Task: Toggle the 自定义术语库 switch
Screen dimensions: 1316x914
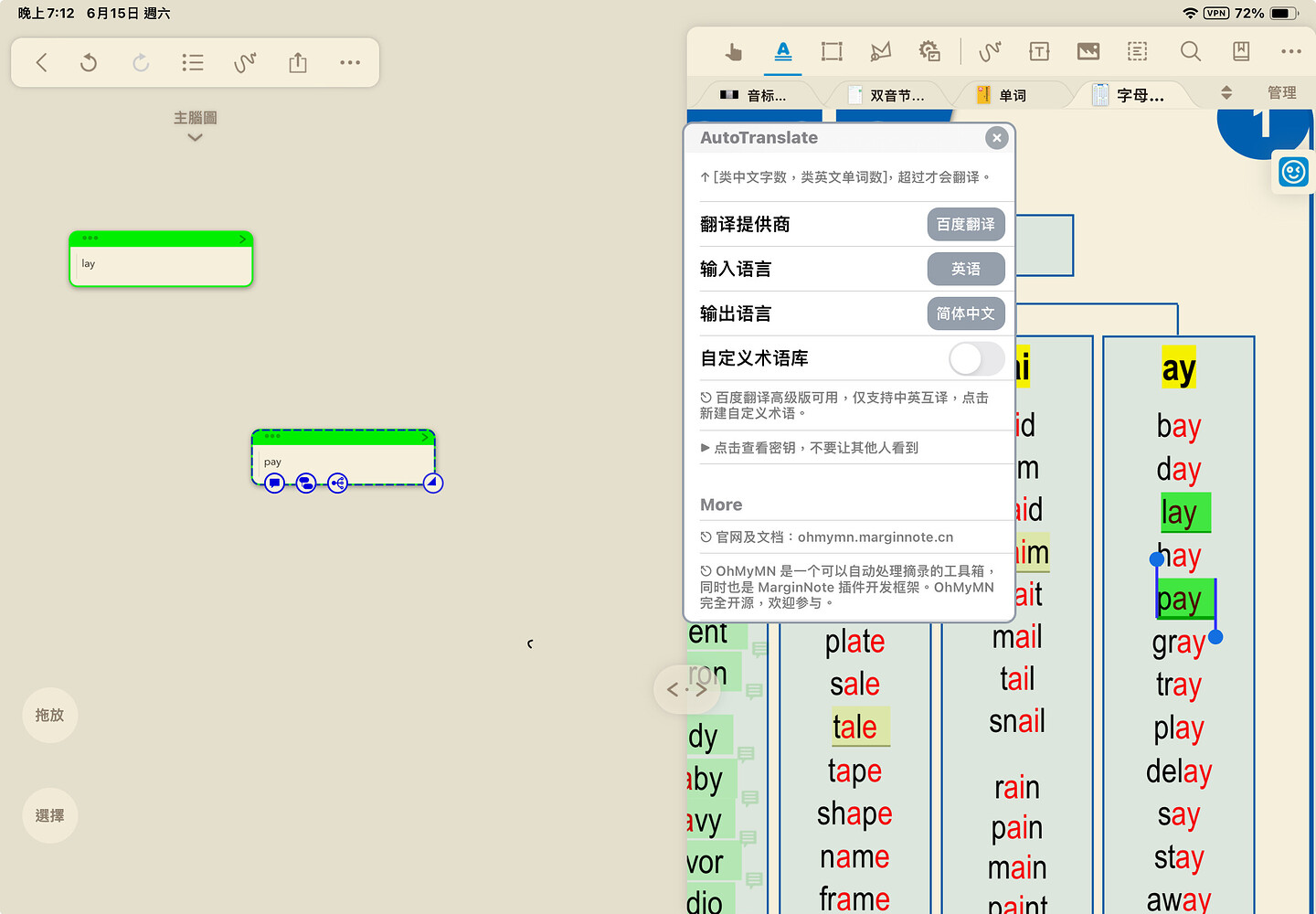Action: [977, 358]
